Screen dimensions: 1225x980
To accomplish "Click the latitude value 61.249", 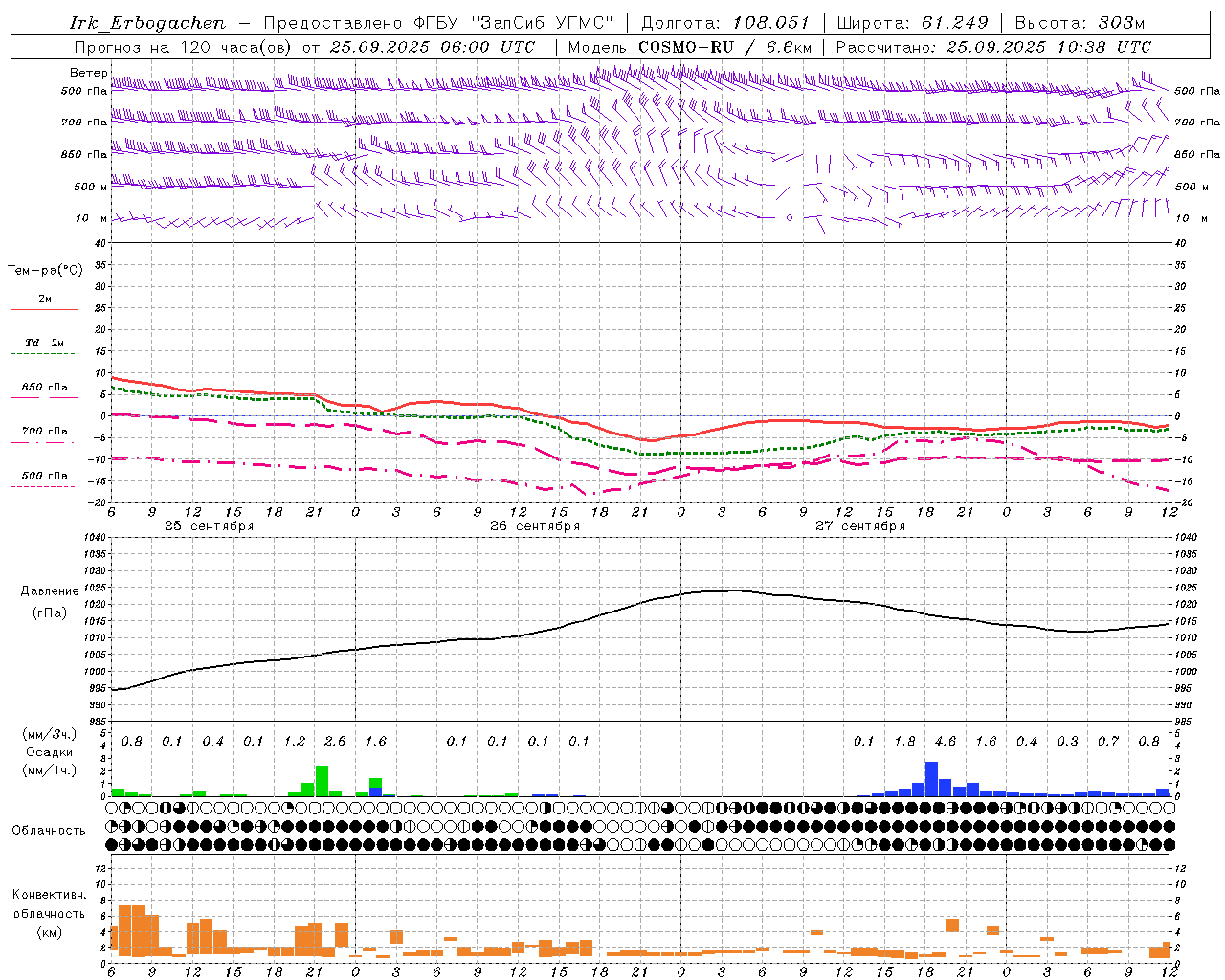I will coord(953,23).
